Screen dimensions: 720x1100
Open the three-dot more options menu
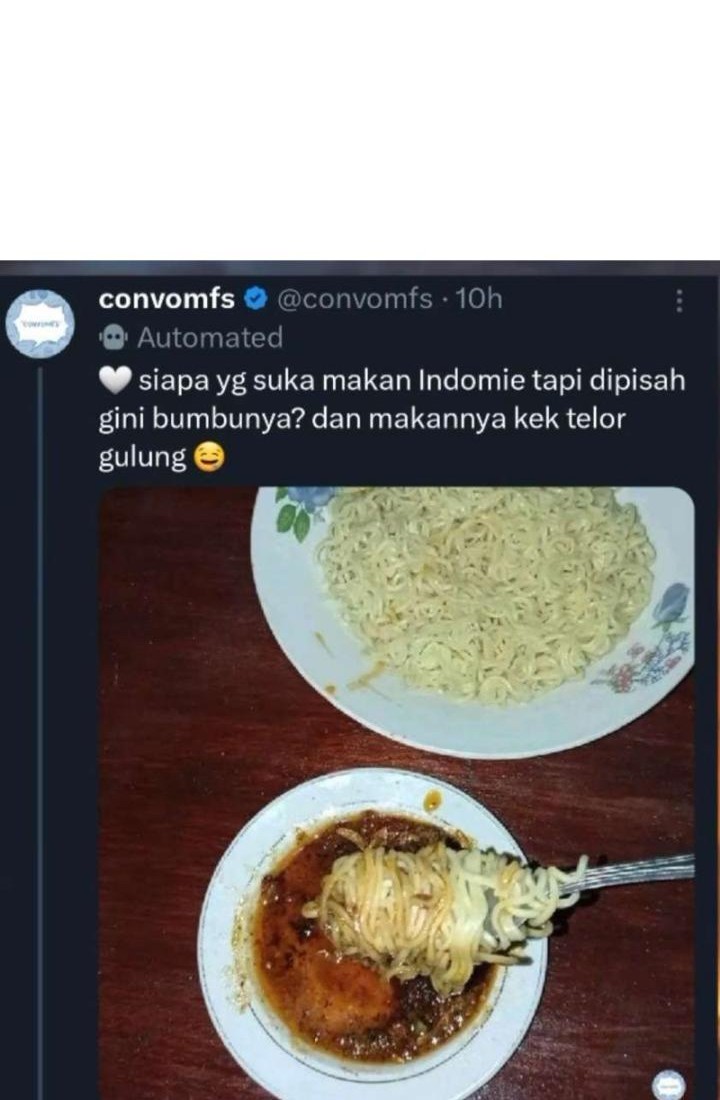click(x=679, y=300)
